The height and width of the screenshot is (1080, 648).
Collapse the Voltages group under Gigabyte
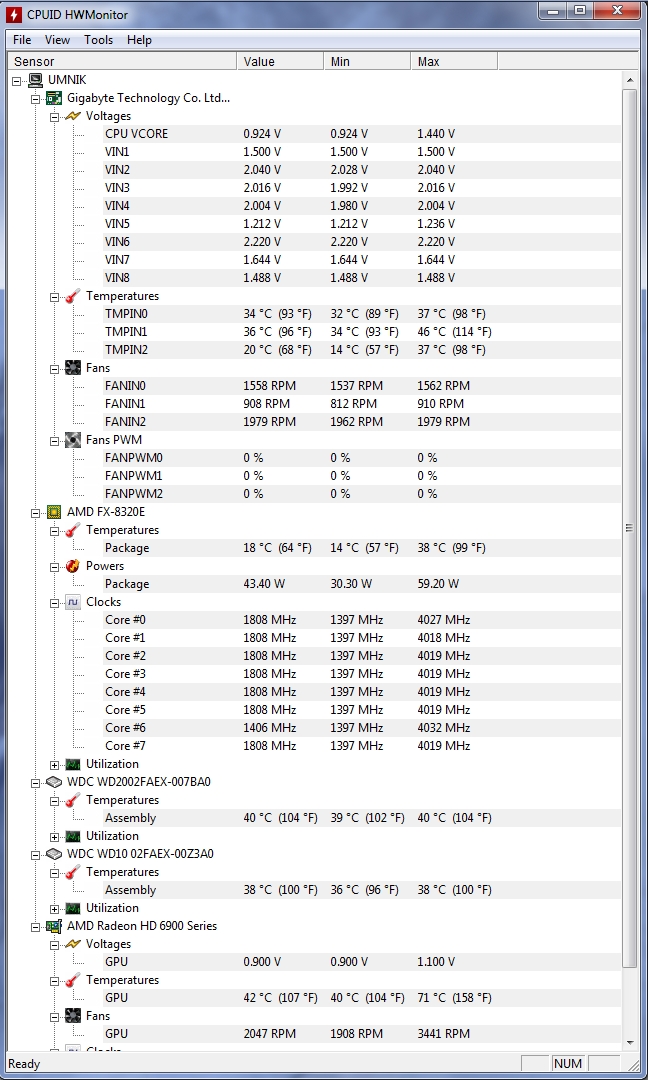pyautogui.click(x=54, y=116)
